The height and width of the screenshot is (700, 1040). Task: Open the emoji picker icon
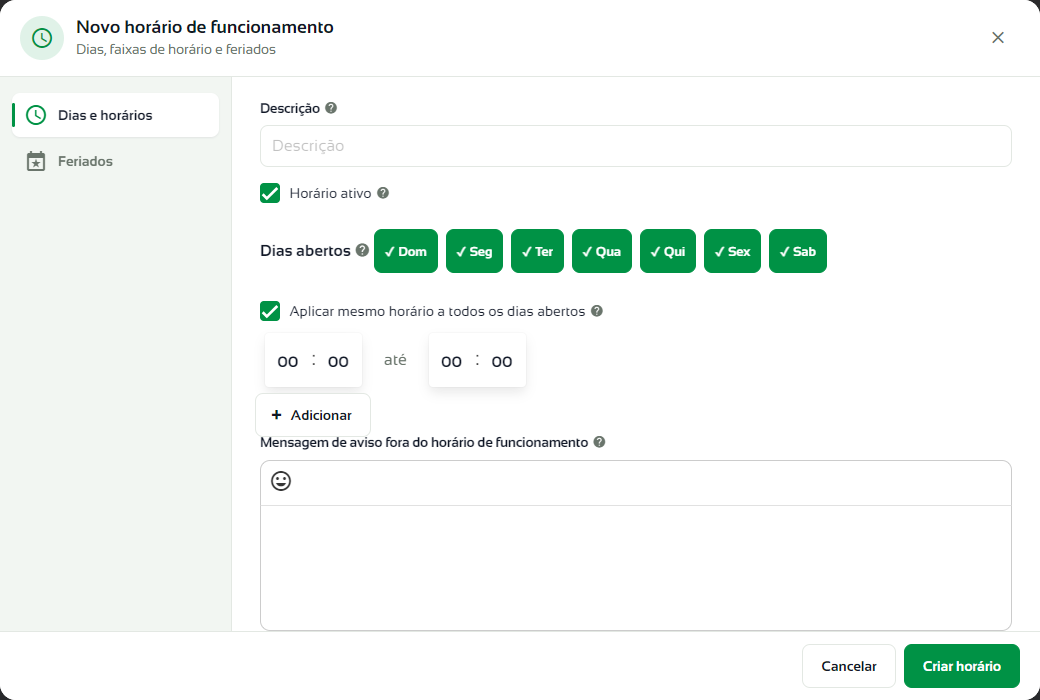[281, 481]
